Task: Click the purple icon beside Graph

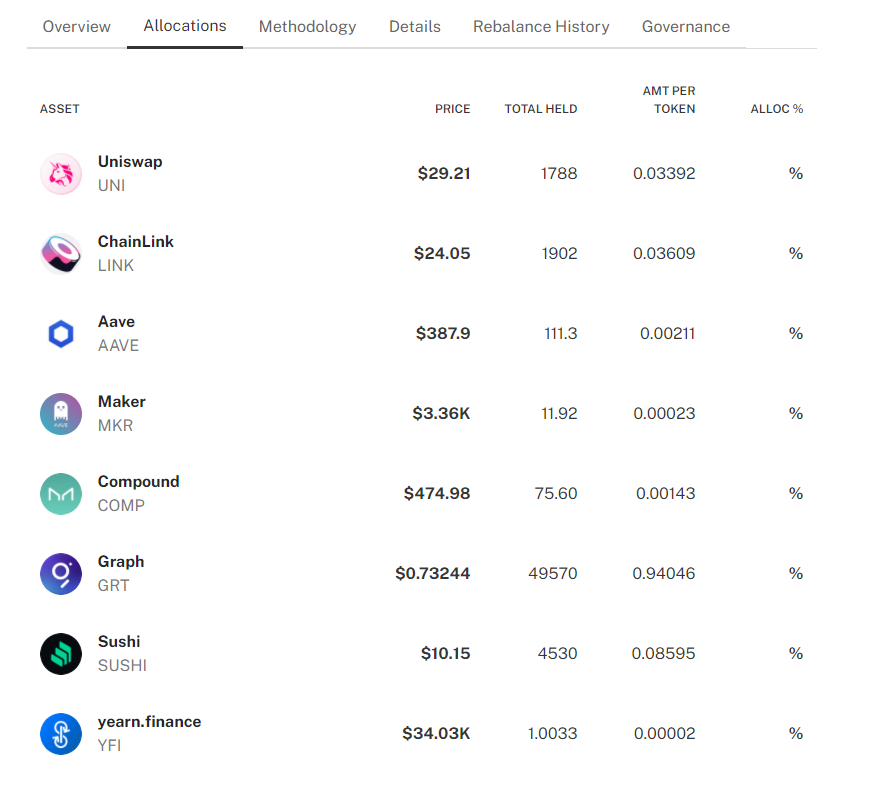Action: [61, 574]
